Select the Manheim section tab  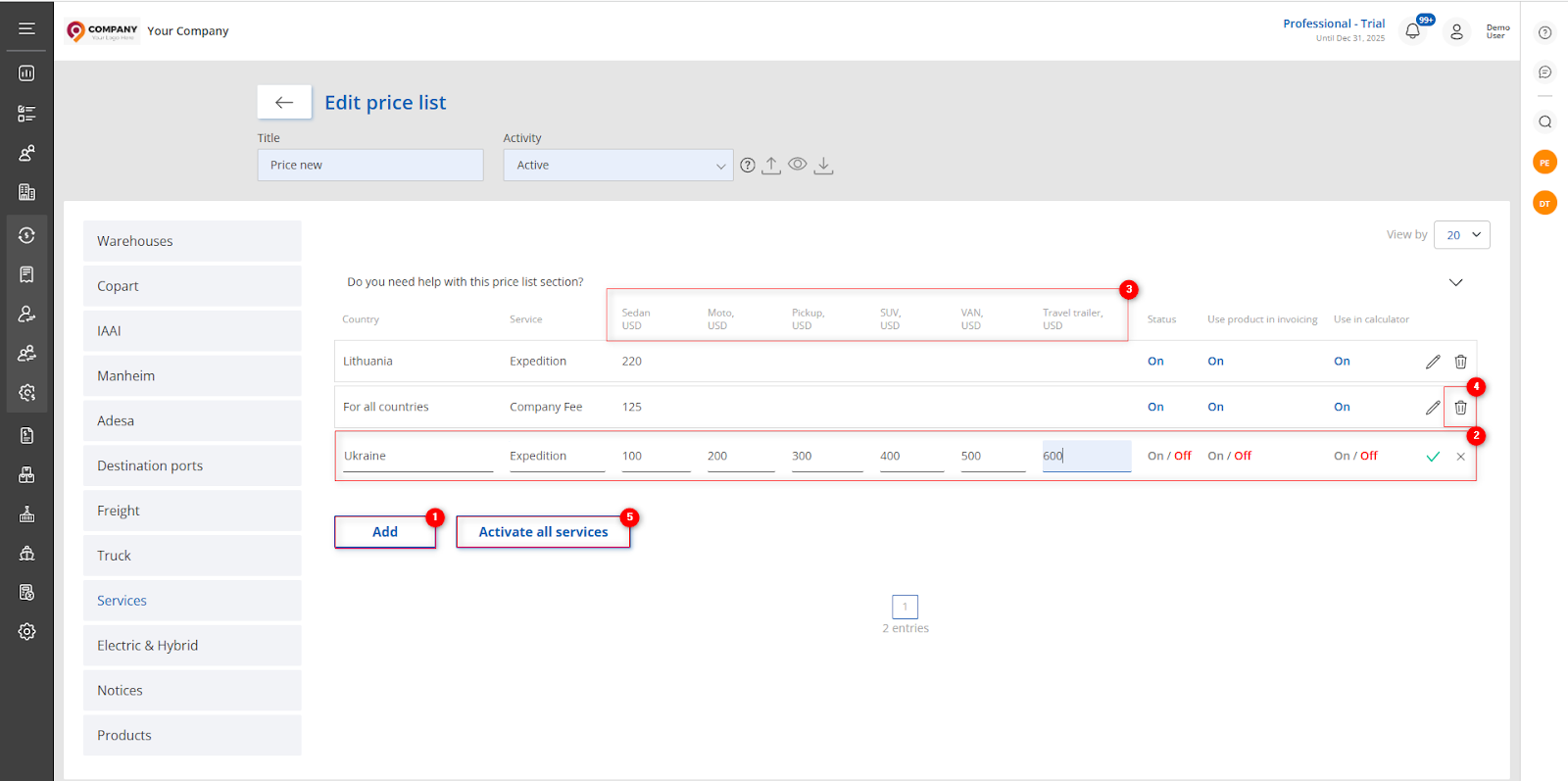(x=192, y=376)
